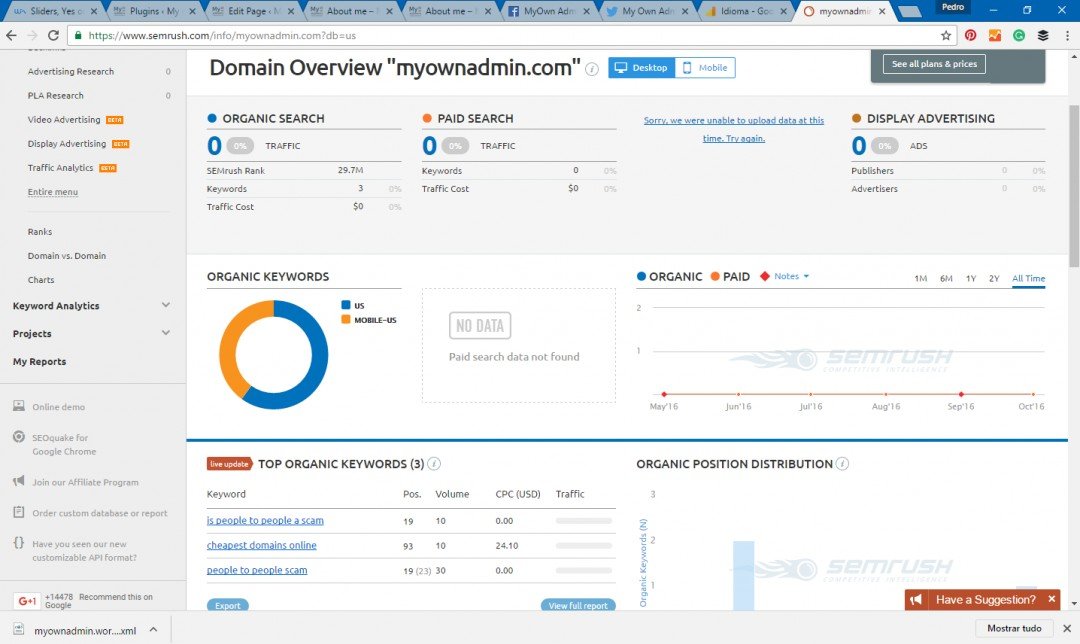Open keyword 'cheapest domains online'

point(261,546)
